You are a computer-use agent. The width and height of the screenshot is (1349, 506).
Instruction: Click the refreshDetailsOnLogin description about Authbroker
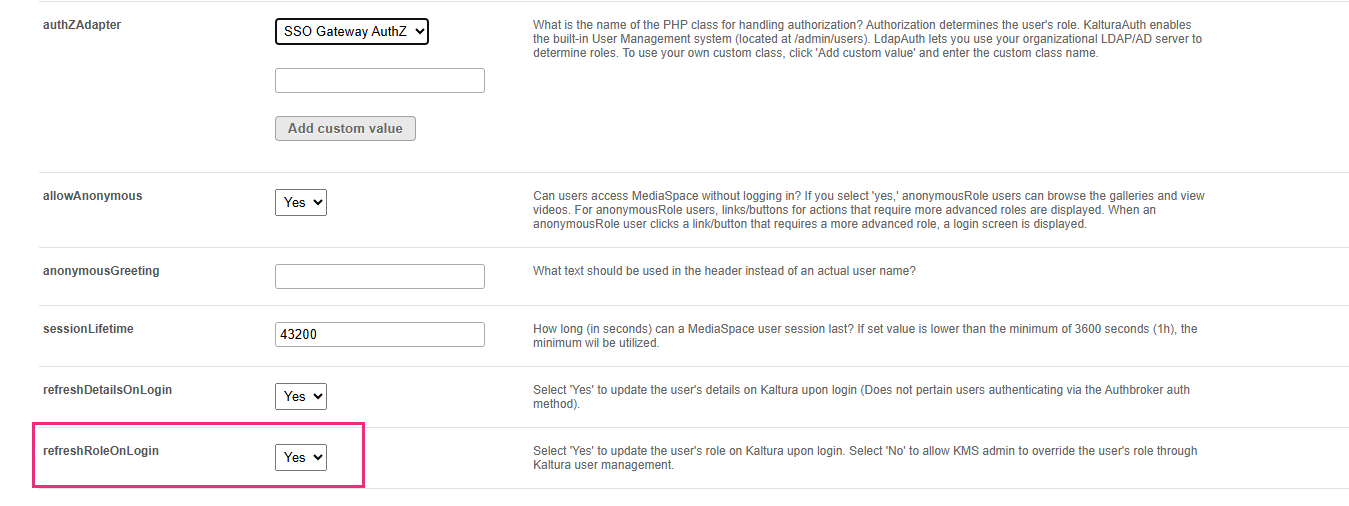860,397
